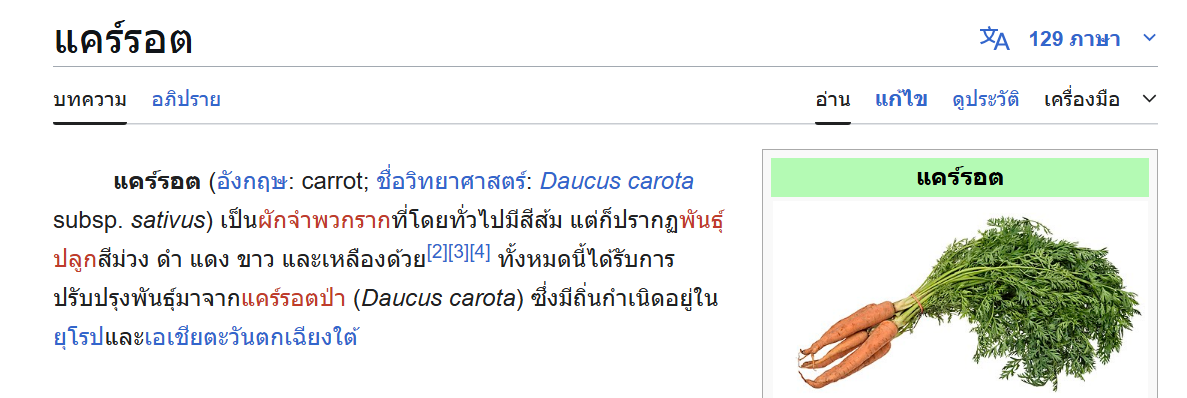Open the อภิปราย discussion tab
The width and height of the screenshot is (1187, 398).
point(185,99)
